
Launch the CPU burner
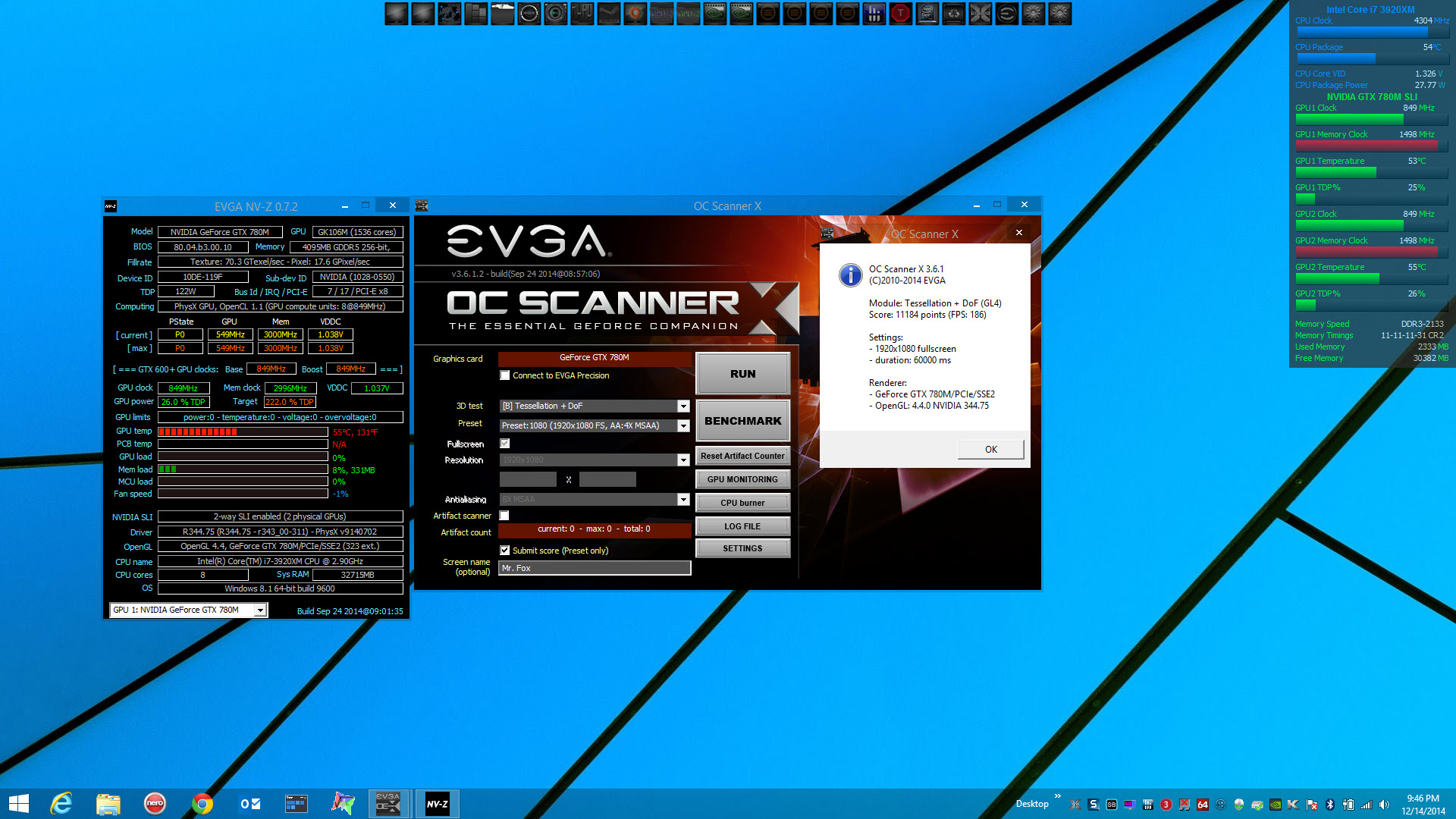[742, 503]
